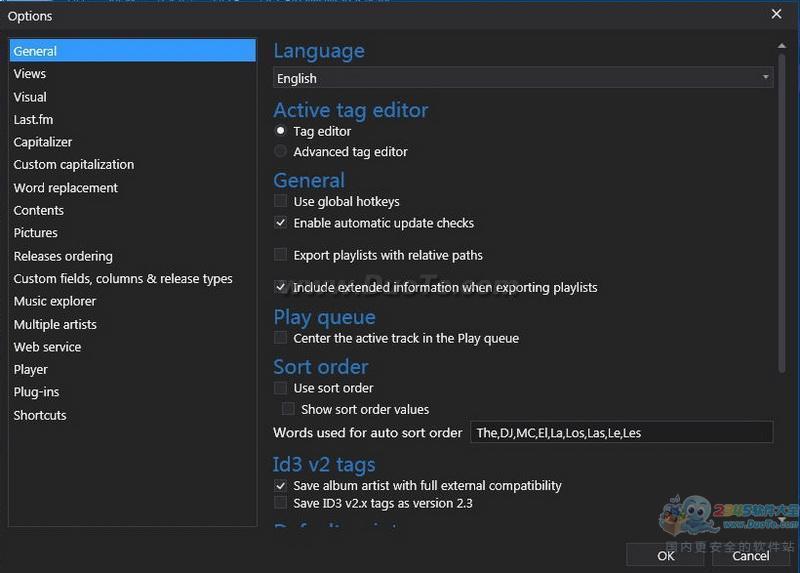
Task: Click the scrollbar up arrow
Action: coord(782,46)
